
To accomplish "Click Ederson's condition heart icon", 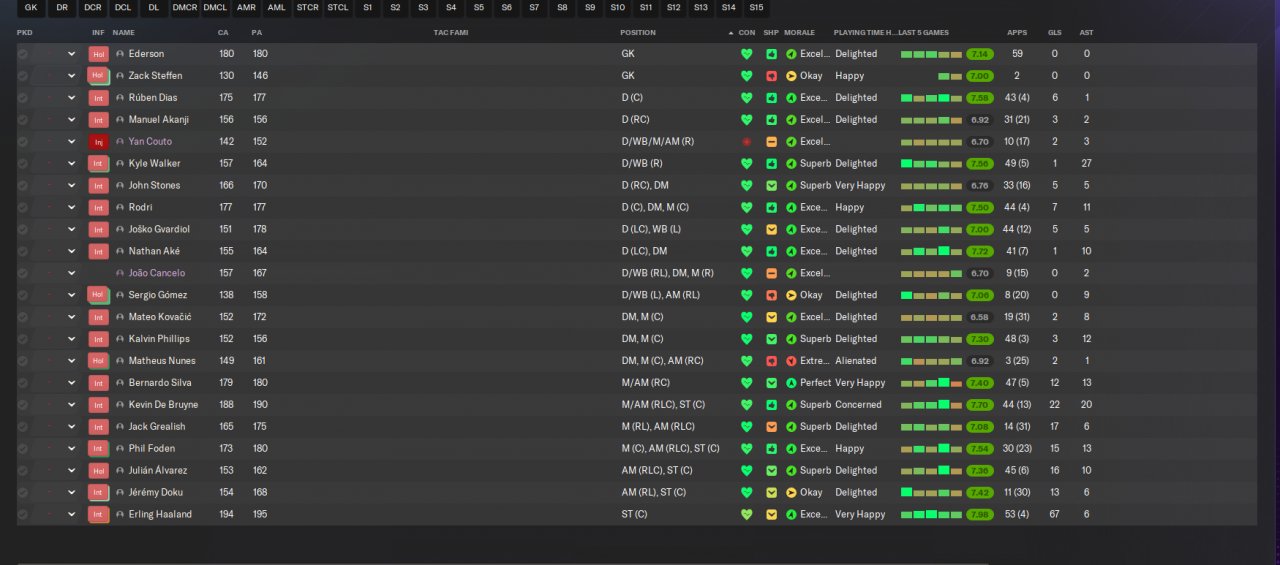I will 746,54.
